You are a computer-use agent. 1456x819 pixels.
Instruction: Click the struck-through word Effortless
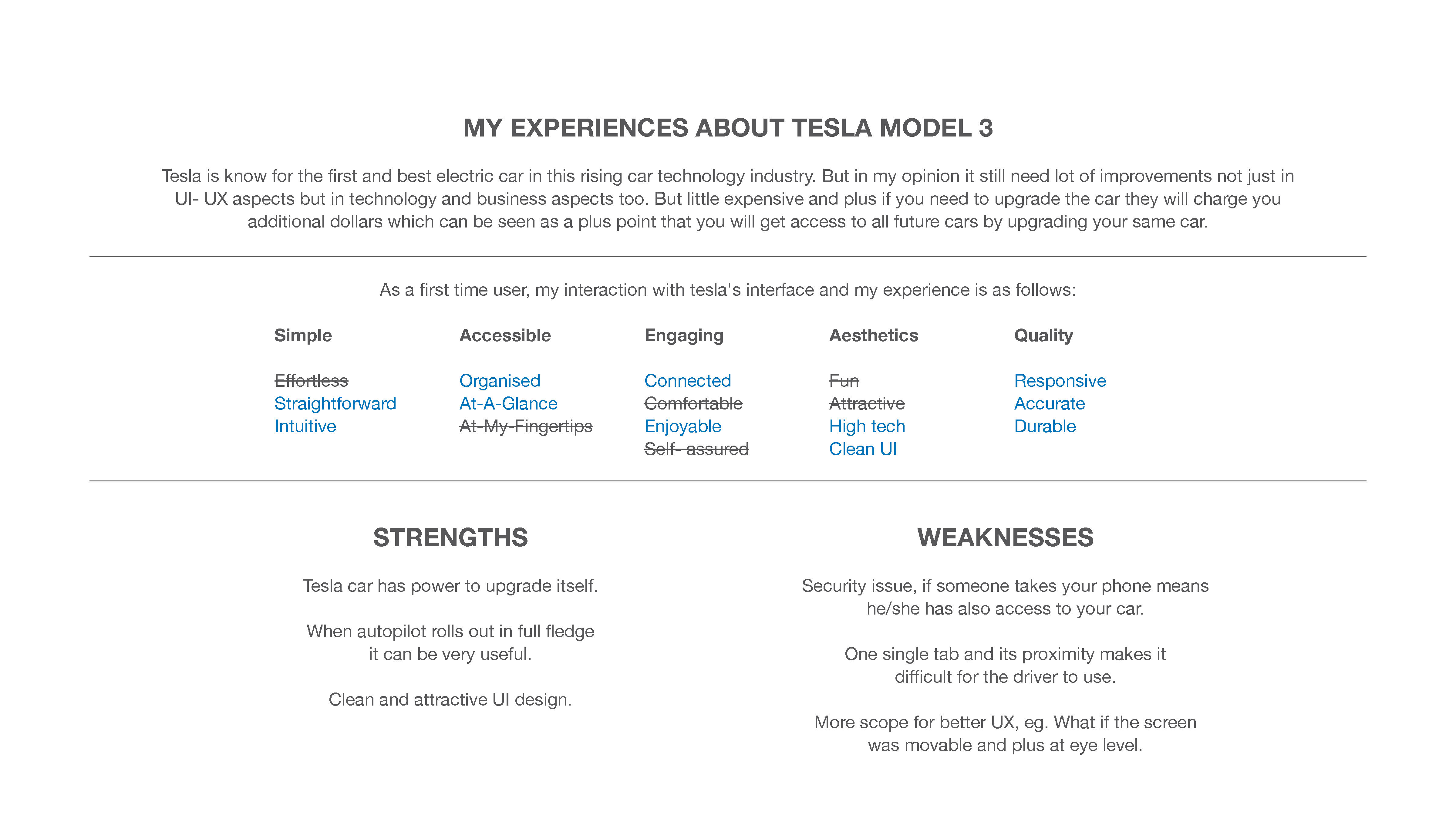pyautogui.click(x=311, y=381)
